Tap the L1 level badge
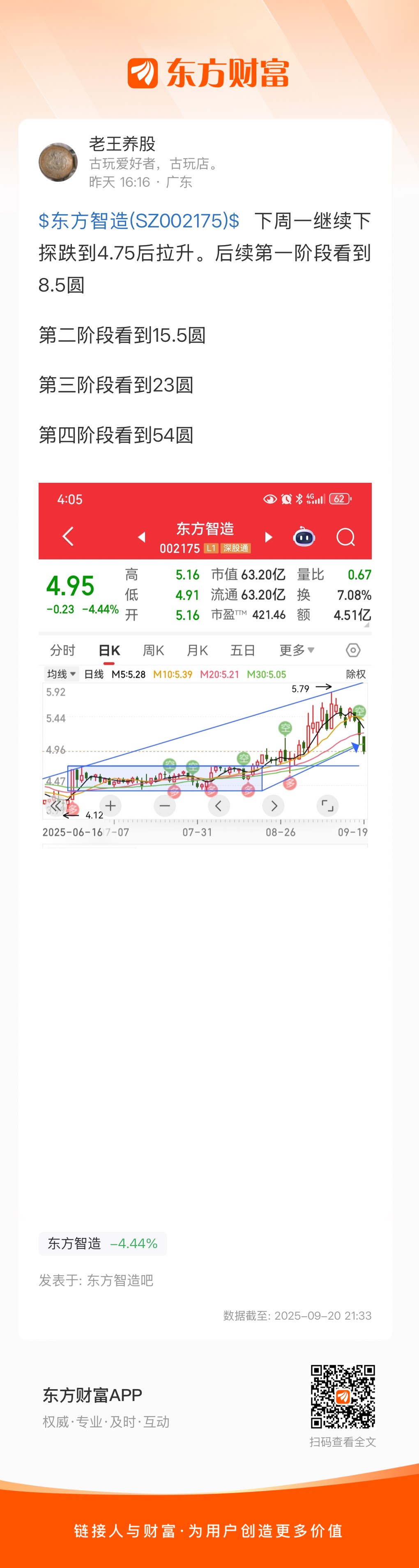This screenshot has width=419, height=1568. point(210,549)
